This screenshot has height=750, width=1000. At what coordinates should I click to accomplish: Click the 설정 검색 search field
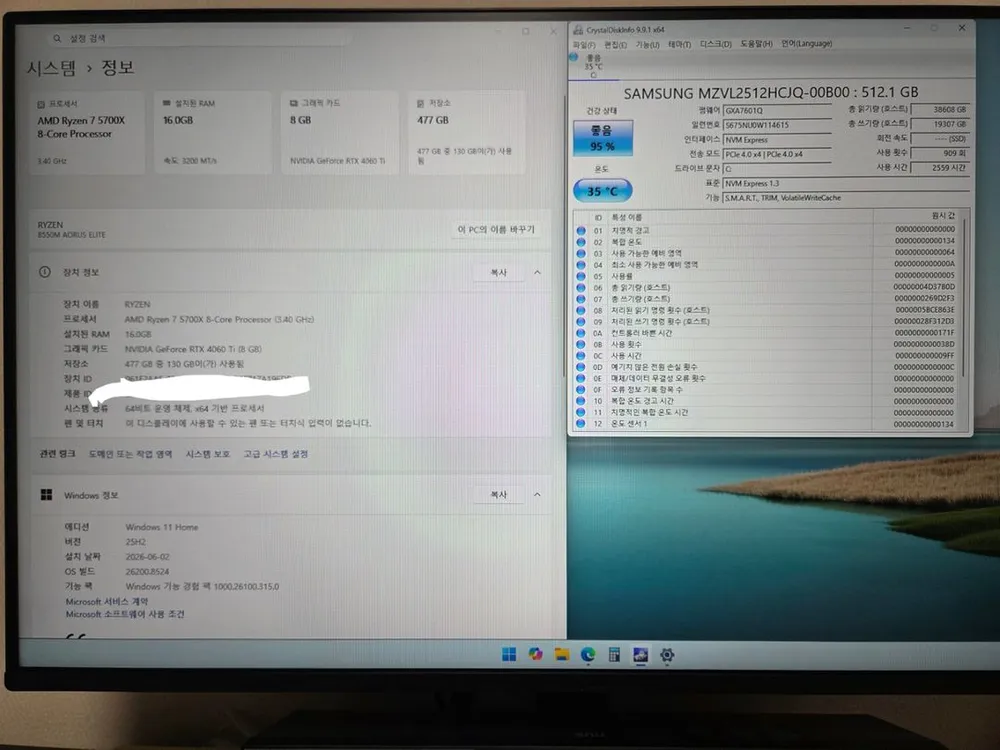[x=201, y=38]
